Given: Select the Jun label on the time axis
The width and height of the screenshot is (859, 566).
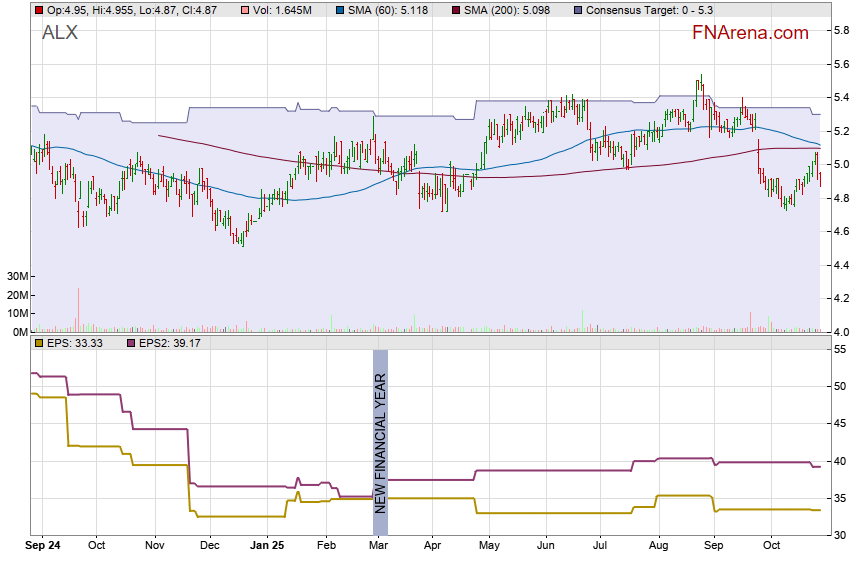Looking at the screenshot, I should pyautogui.click(x=545, y=547).
